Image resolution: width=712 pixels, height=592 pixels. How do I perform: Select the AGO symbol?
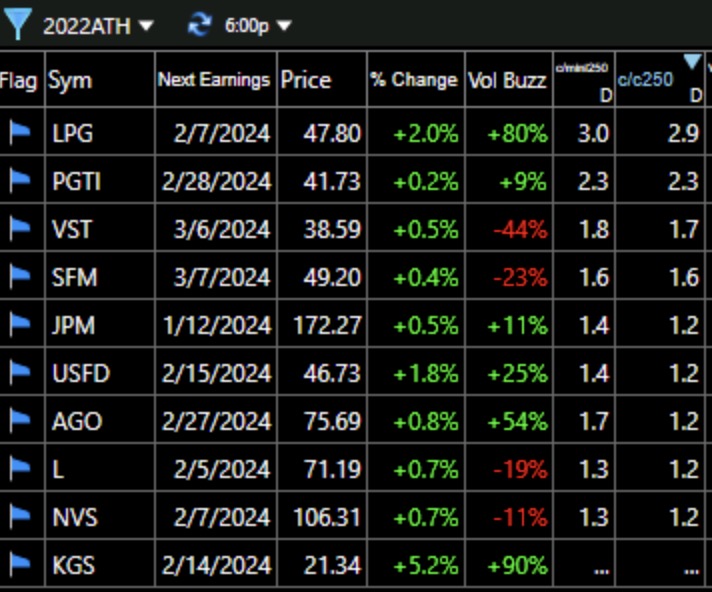[x=77, y=422]
